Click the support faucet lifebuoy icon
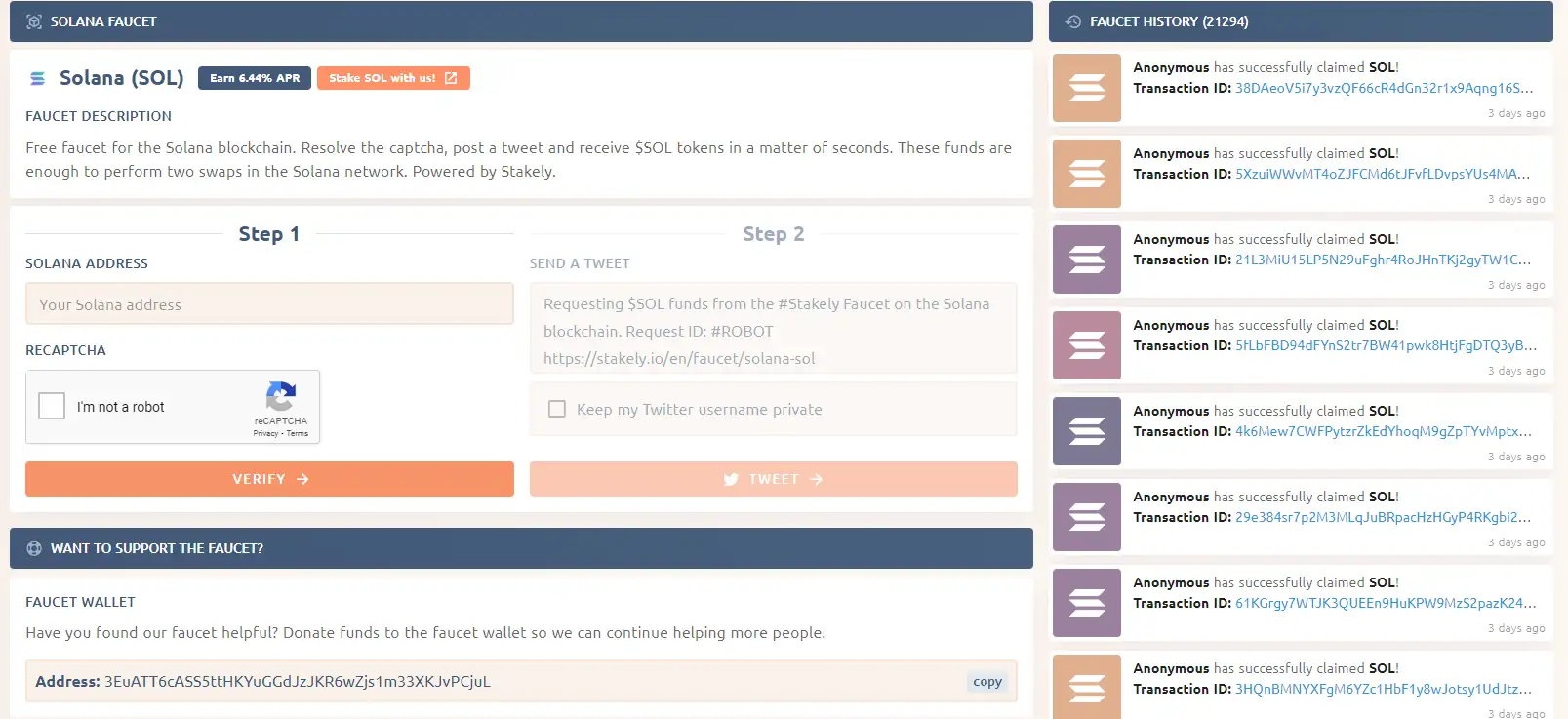The height and width of the screenshot is (719, 1568). point(34,548)
